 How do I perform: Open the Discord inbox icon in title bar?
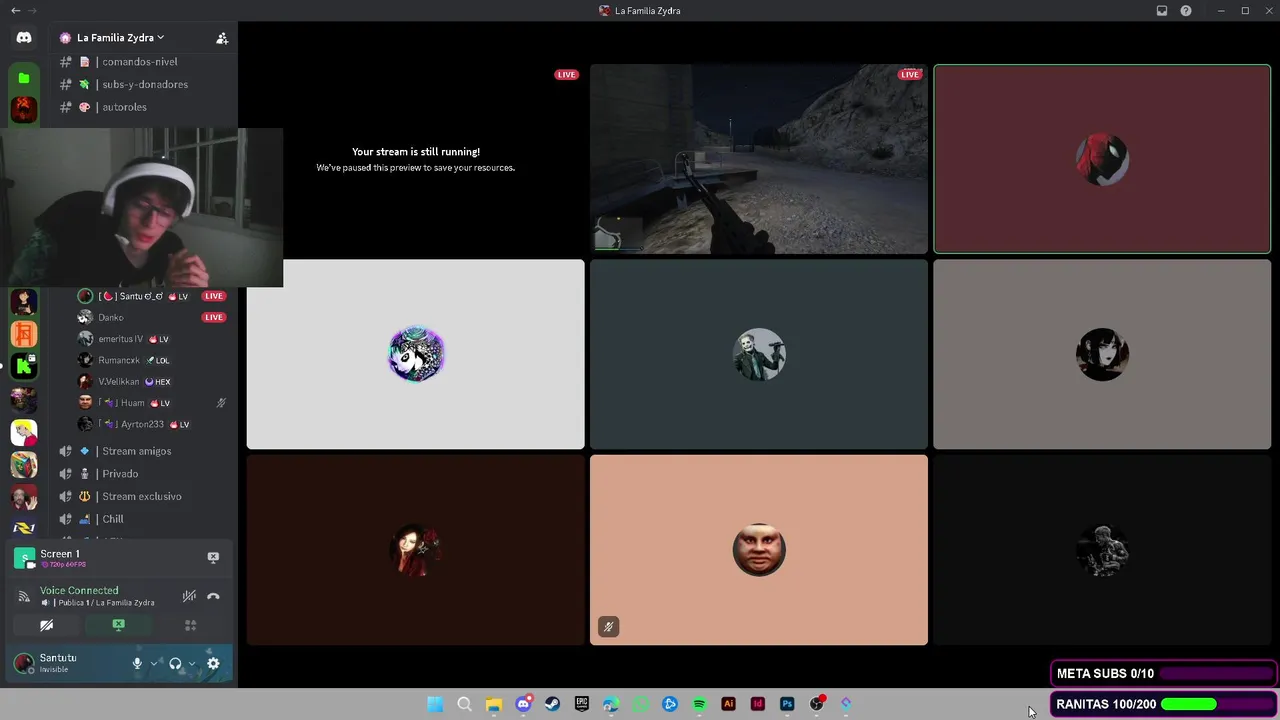tap(1162, 11)
